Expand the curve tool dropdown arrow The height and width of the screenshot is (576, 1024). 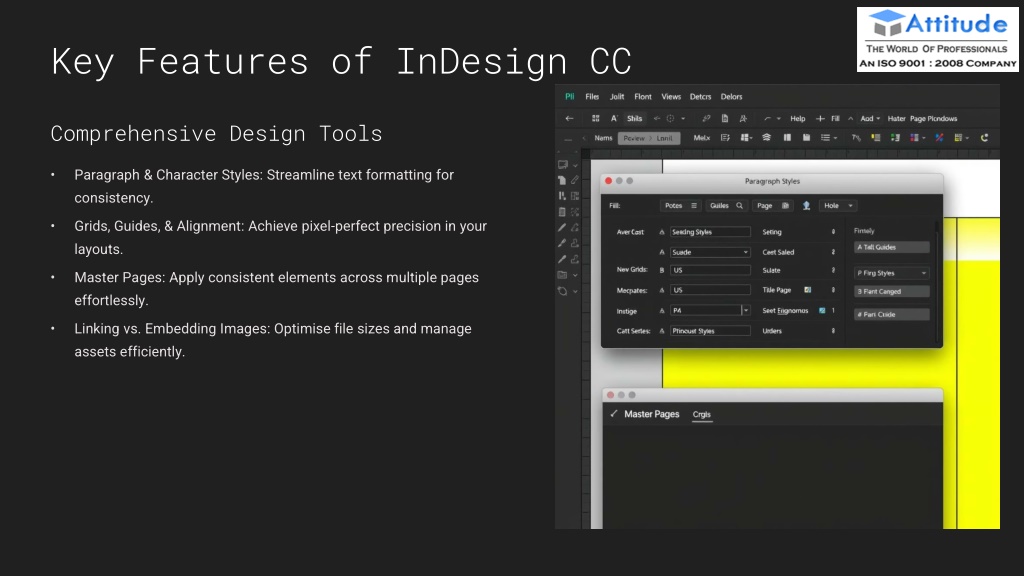coord(778,119)
